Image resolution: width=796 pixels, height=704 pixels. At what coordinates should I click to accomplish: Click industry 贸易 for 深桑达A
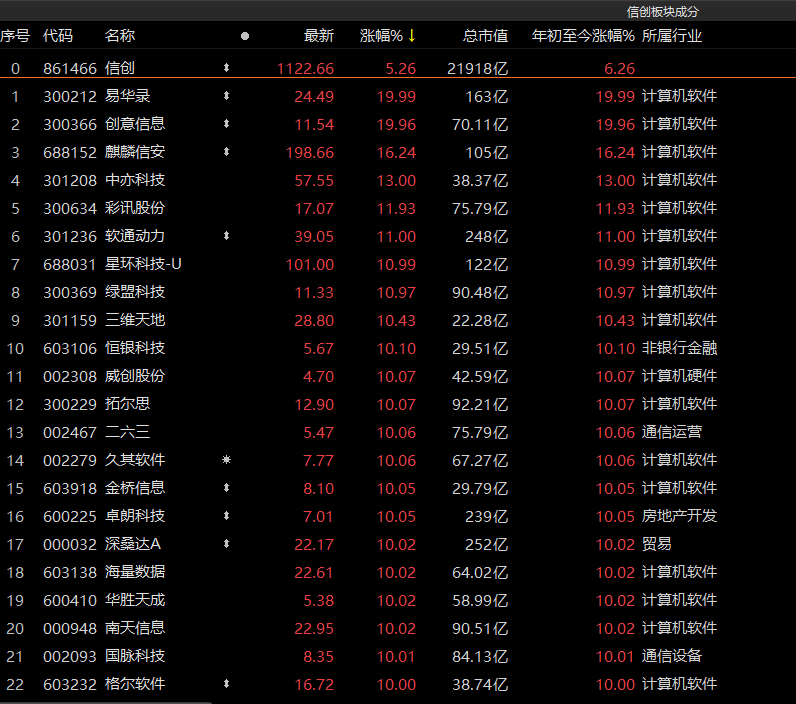[656, 544]
